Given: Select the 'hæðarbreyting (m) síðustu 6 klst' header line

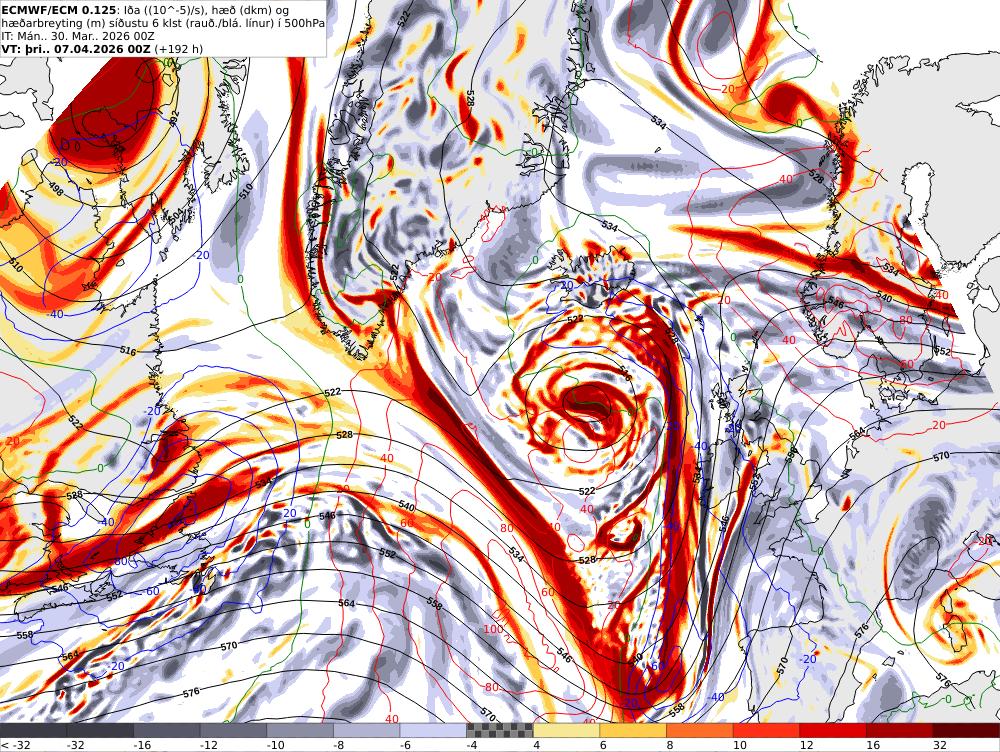Looking at the screenshot, I should [163, 24].
